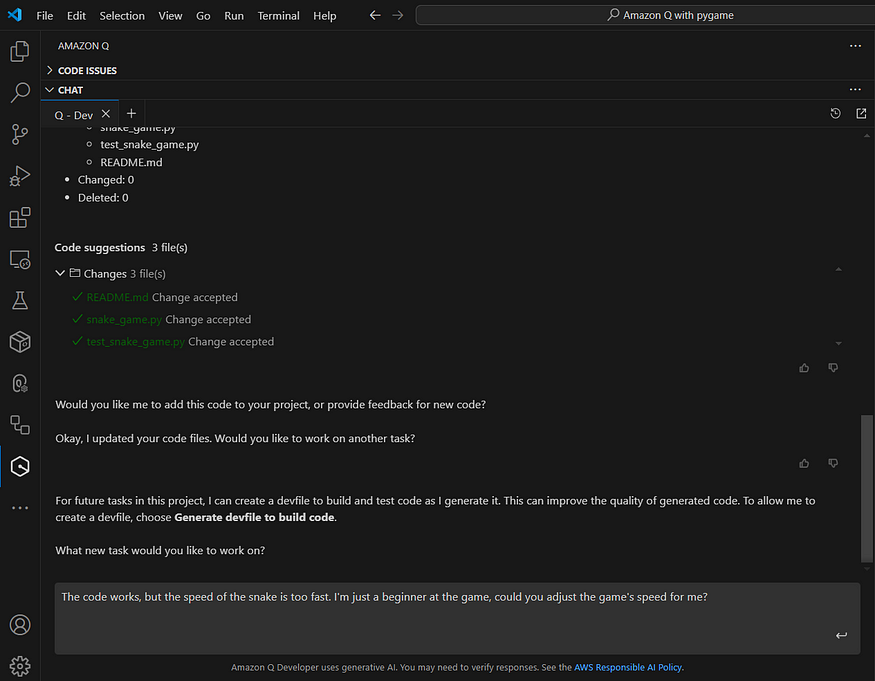Open the Manage gear icon
The width and height of the screenshot is (875, 681).
[x=20, y=666]
